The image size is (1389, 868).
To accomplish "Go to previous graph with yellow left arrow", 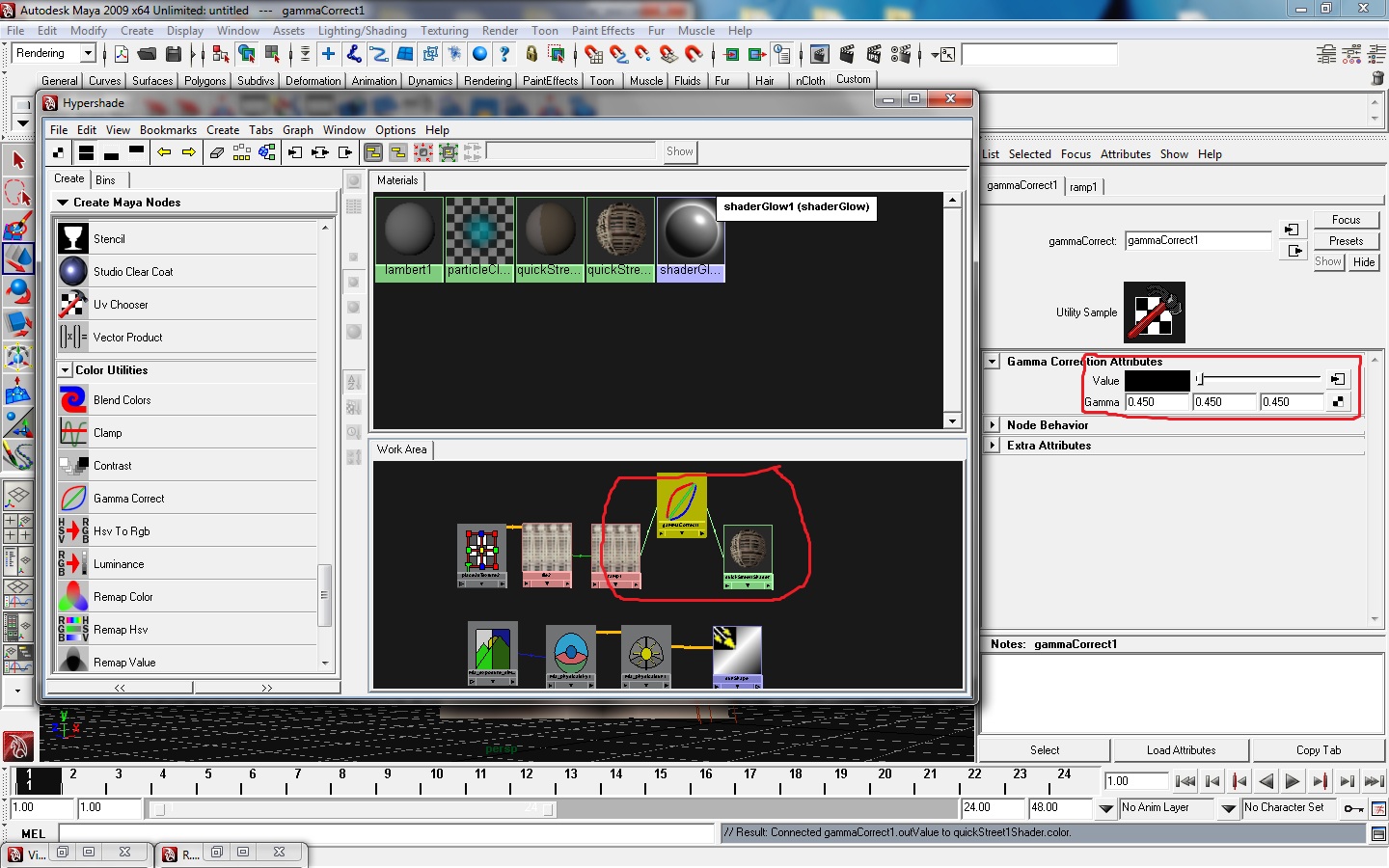I will click(164, 152).
